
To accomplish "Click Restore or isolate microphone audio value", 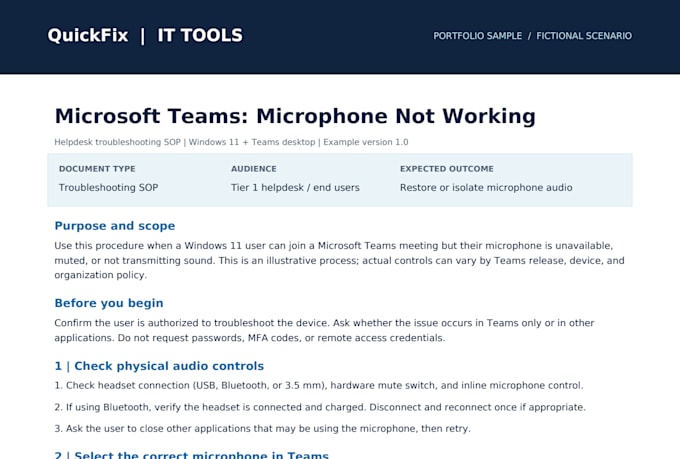I will 486,187.
